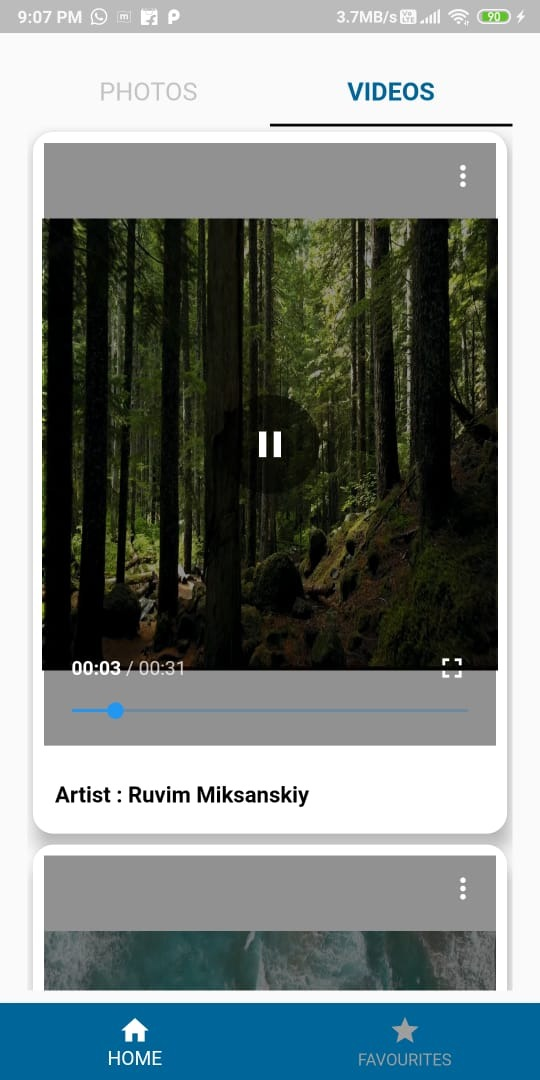540x1080 pixels.
Task: Click the Artist : Ruvim Miksanskiy label
Action: (x=182, y=795)
